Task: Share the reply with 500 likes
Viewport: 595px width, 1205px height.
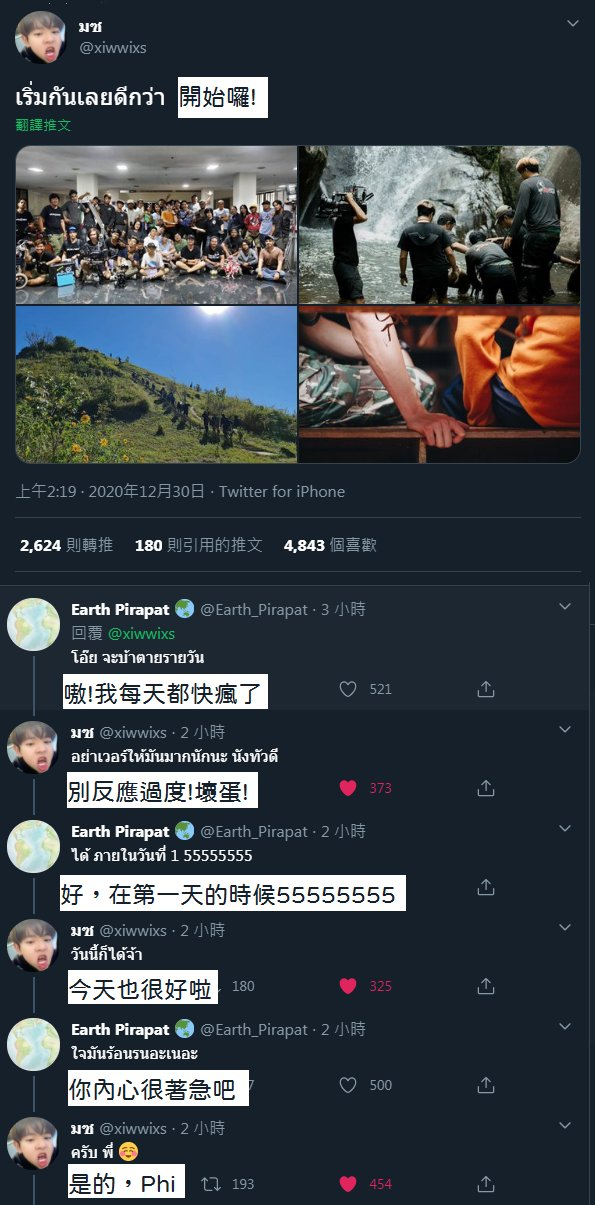Action: pos(486,1085)
